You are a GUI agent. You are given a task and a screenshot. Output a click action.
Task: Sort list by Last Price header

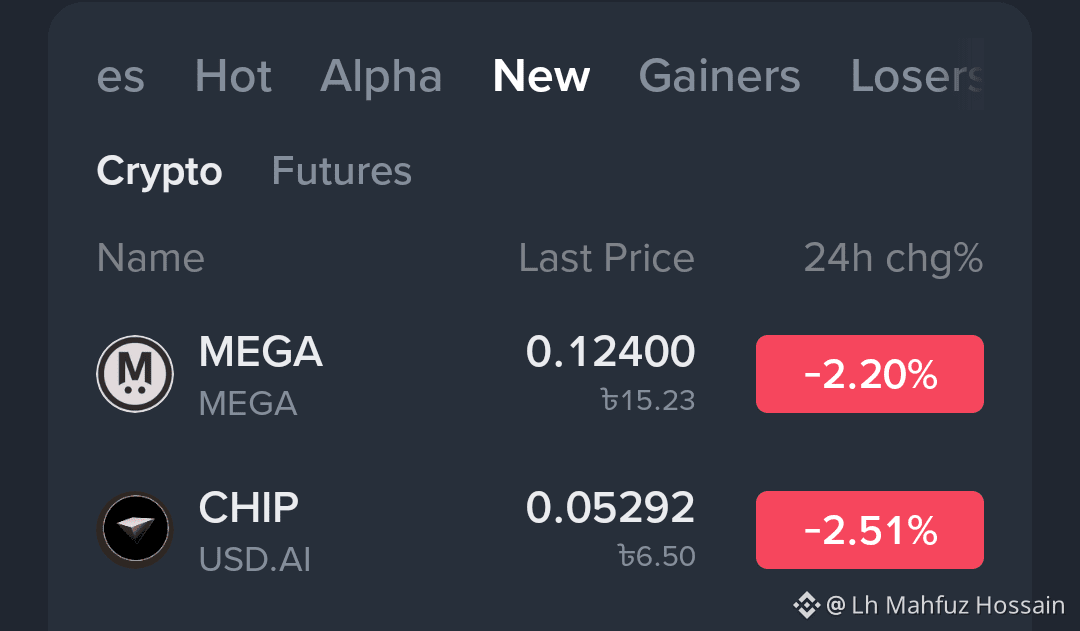607,258
